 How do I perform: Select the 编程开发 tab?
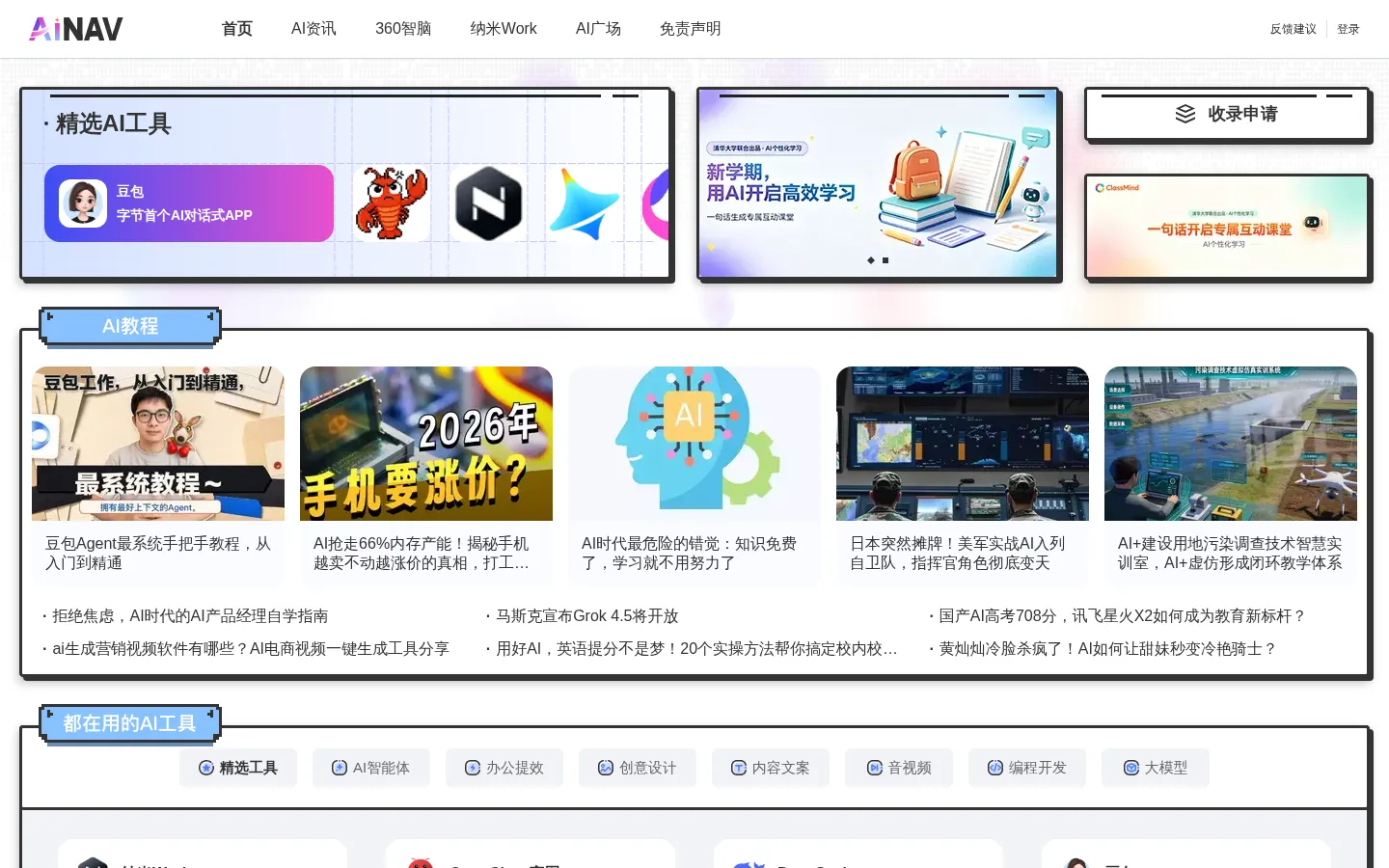click(1027, 768)
